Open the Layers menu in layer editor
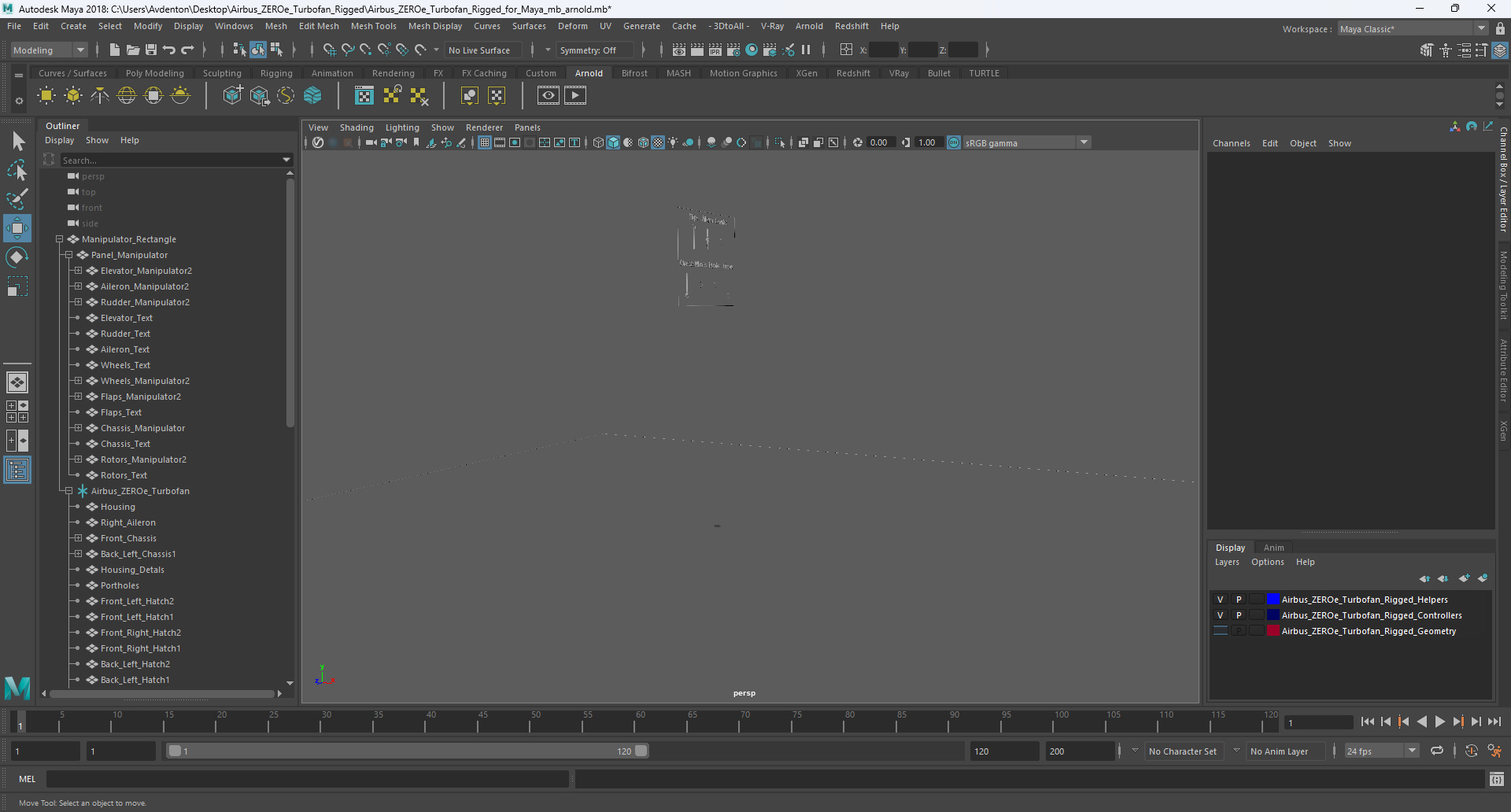The height and width of the screenshot is (812, 1511). pos(1227,562)
